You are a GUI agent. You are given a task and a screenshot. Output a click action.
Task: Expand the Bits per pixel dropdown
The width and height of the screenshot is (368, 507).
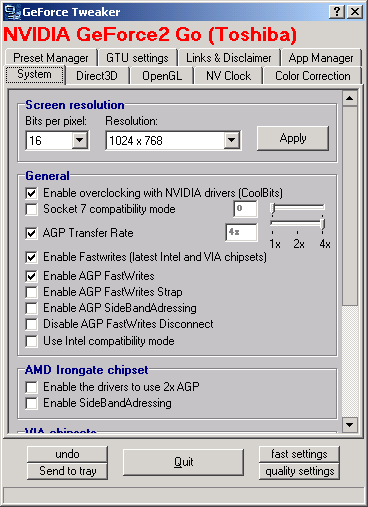coord(80,140)
